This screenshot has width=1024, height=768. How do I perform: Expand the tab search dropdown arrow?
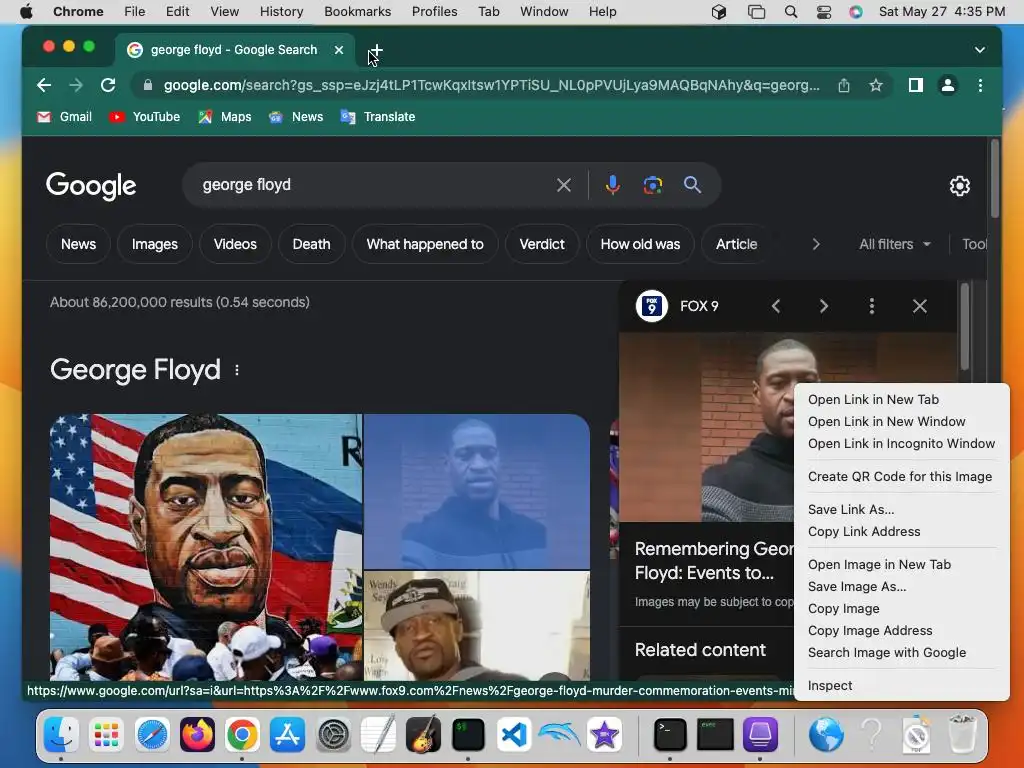(980, 50)
